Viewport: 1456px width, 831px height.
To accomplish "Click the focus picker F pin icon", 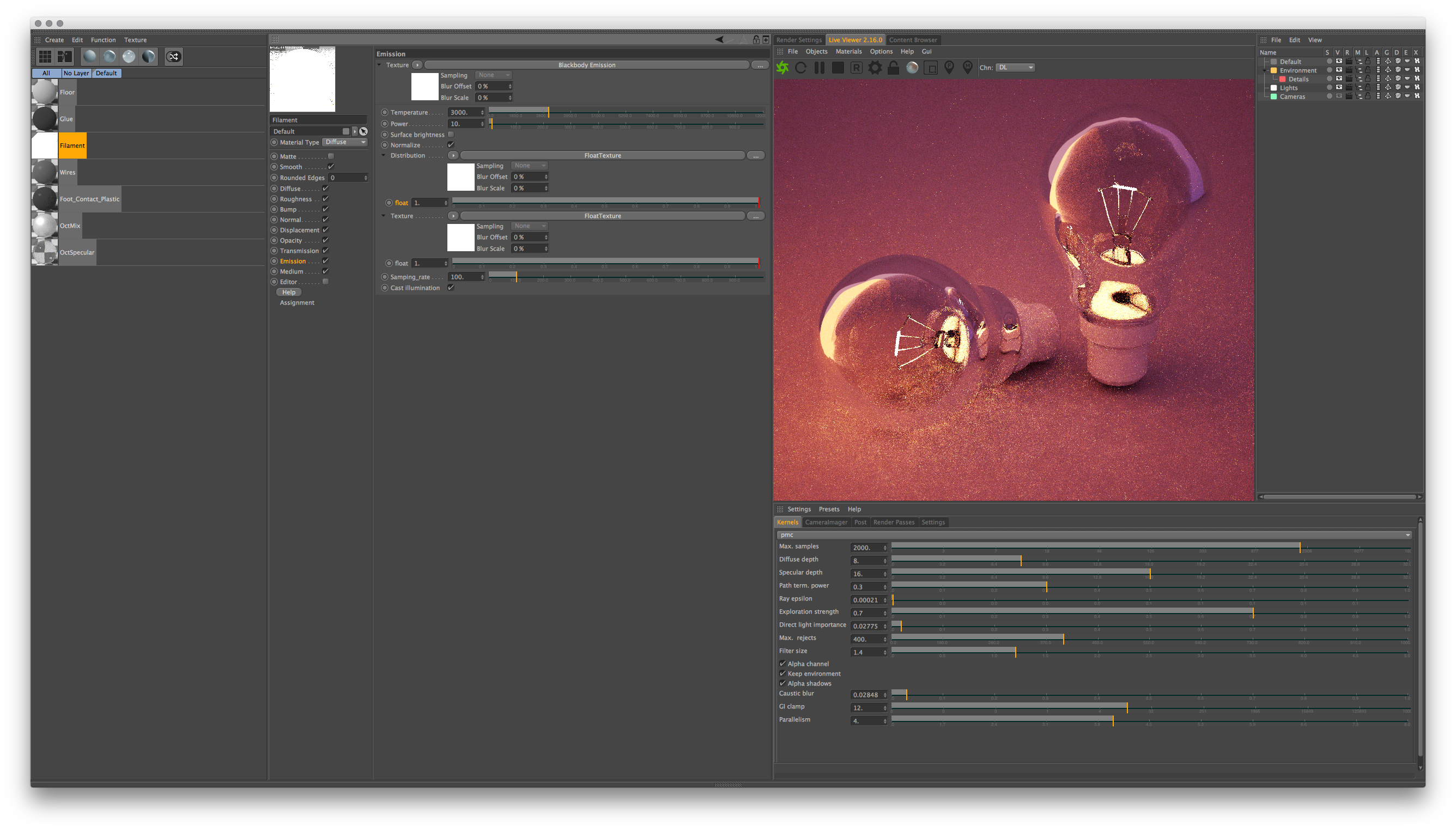I will [x=949, y=68].
